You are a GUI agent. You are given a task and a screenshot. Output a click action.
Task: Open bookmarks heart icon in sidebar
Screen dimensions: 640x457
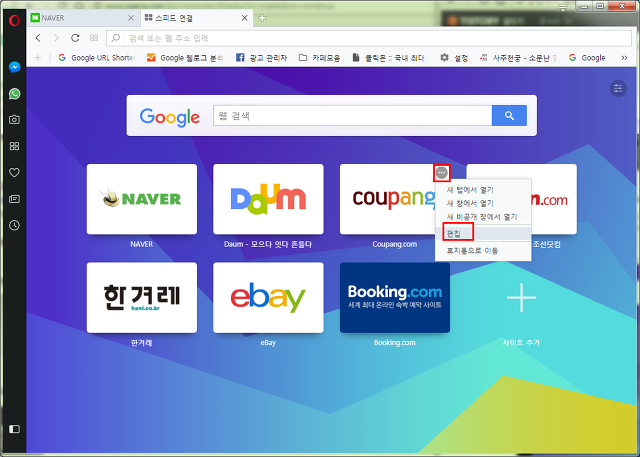click(14, 173)
